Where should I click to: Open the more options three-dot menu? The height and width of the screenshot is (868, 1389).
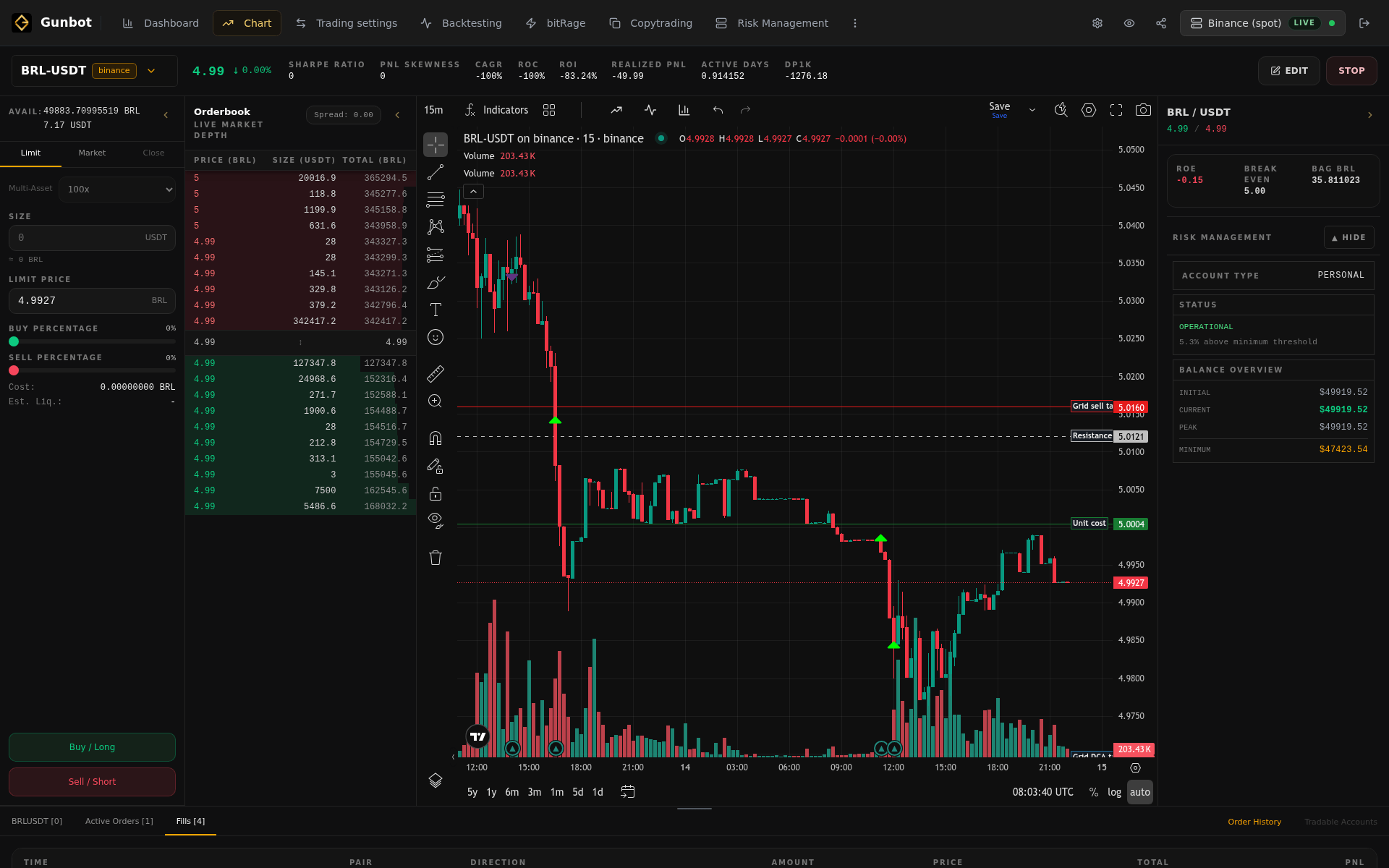[x=855, y=23]
